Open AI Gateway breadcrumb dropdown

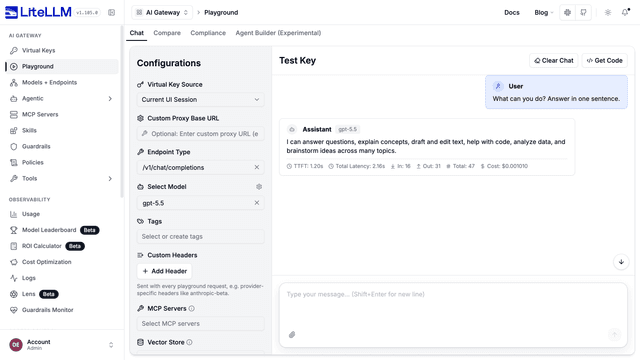click(162, 13)
